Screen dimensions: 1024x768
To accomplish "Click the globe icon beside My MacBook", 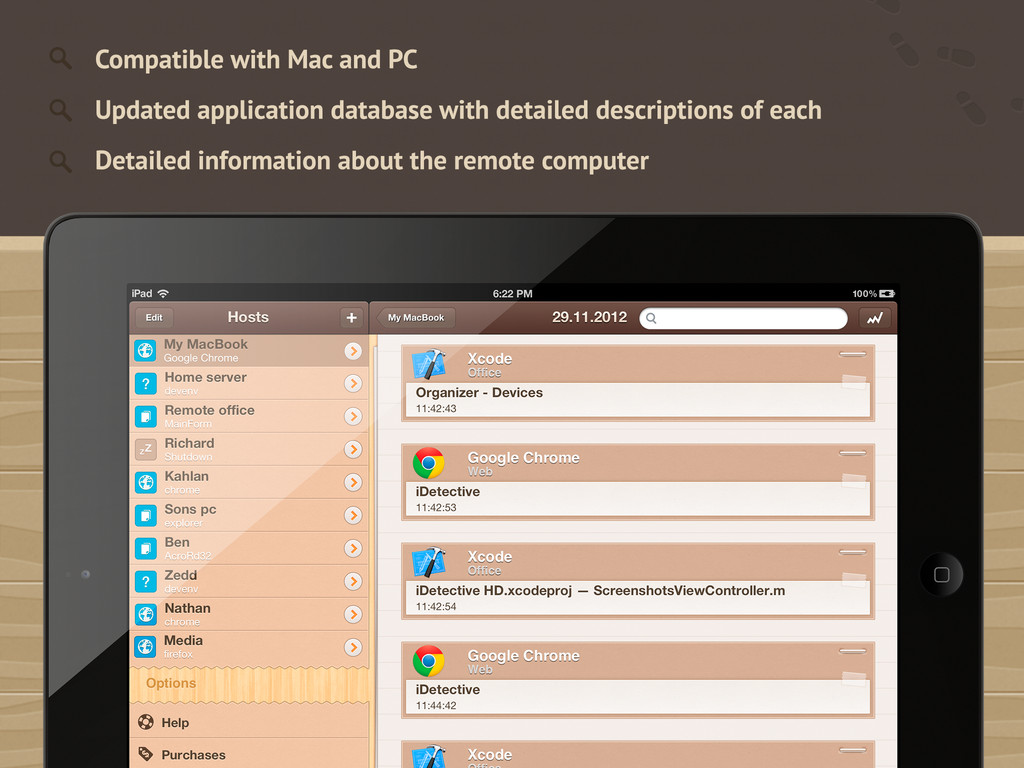I will (146, 351).
